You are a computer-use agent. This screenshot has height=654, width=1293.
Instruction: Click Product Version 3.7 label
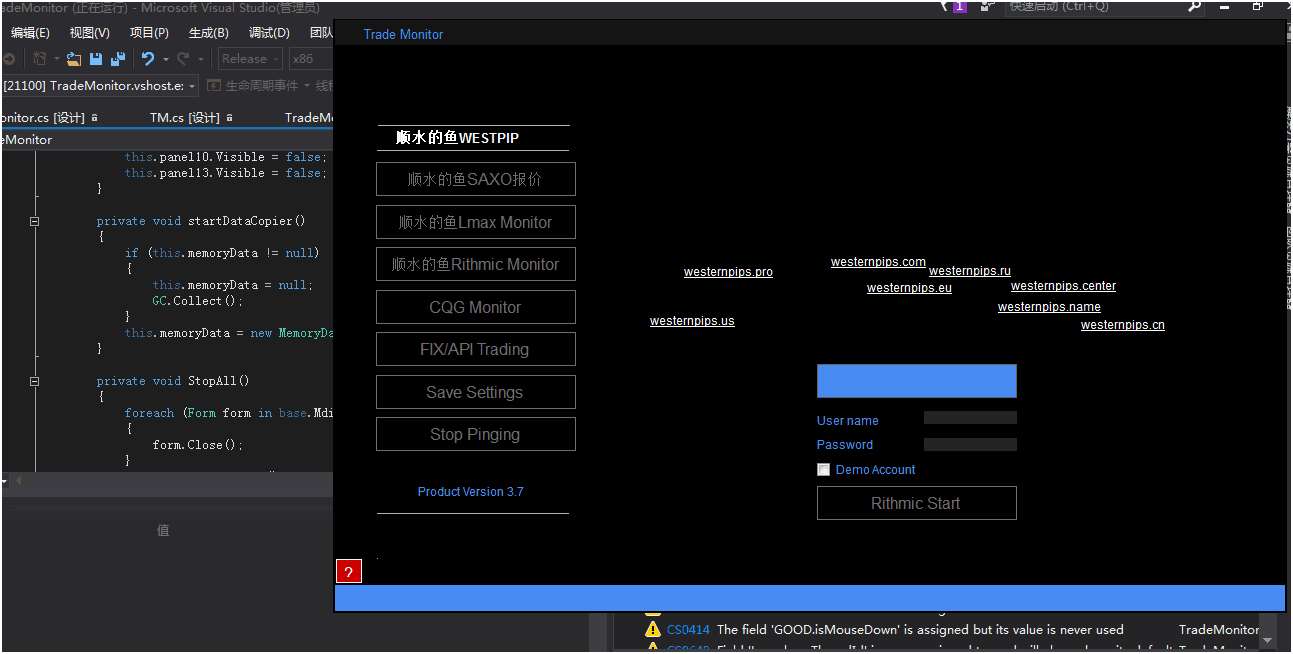coord(470,492)
